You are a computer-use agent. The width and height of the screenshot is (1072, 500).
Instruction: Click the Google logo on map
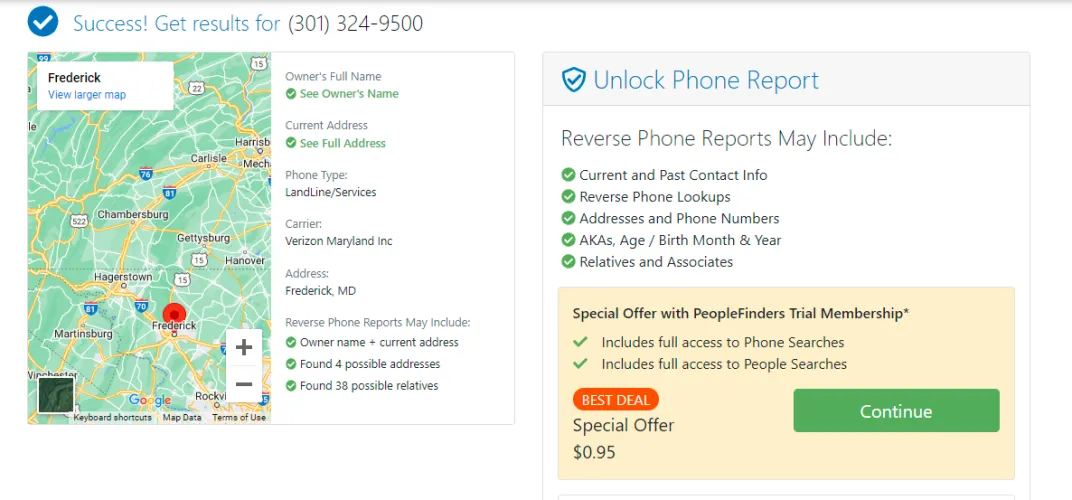(150, 401)
